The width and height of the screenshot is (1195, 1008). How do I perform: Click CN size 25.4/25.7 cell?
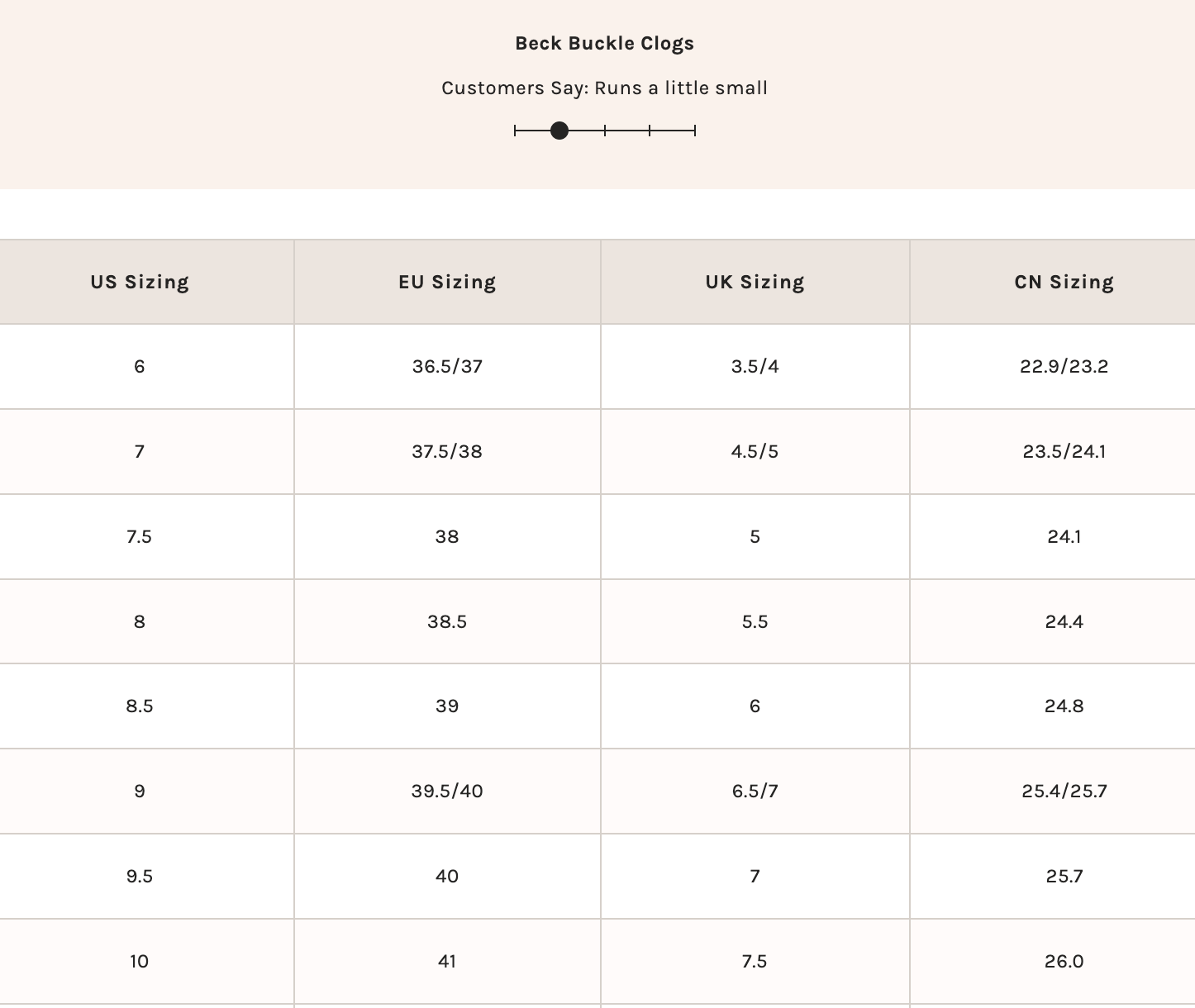(x=1064, y=792)
